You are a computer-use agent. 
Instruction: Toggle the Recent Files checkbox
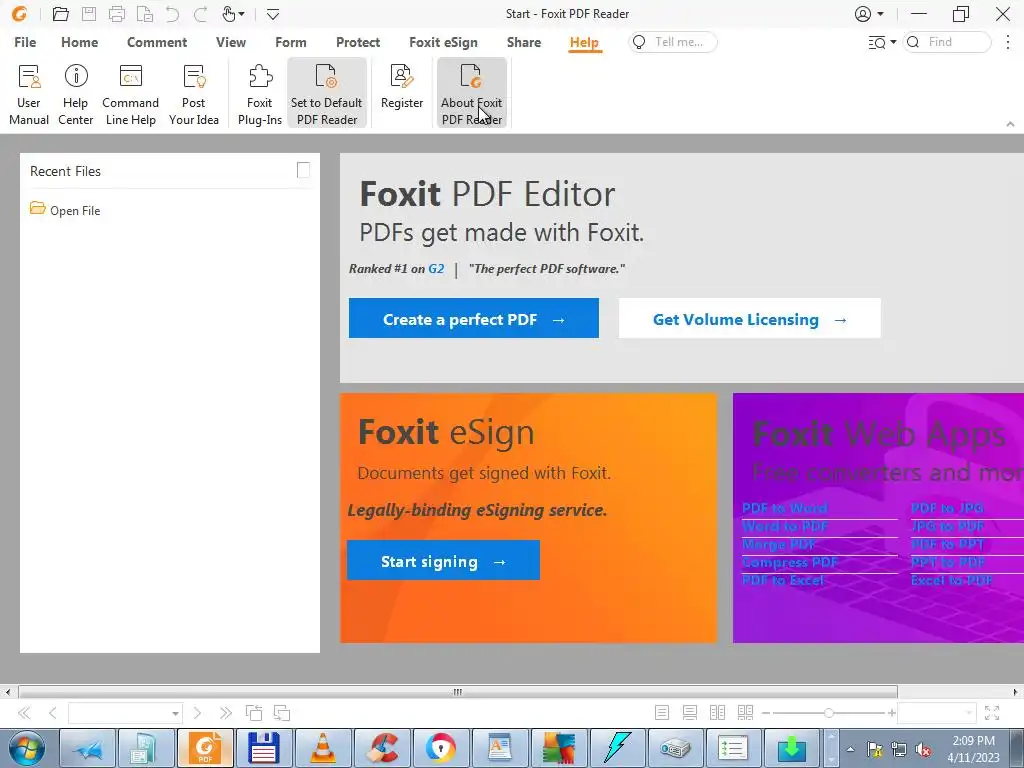click(303, 170)
